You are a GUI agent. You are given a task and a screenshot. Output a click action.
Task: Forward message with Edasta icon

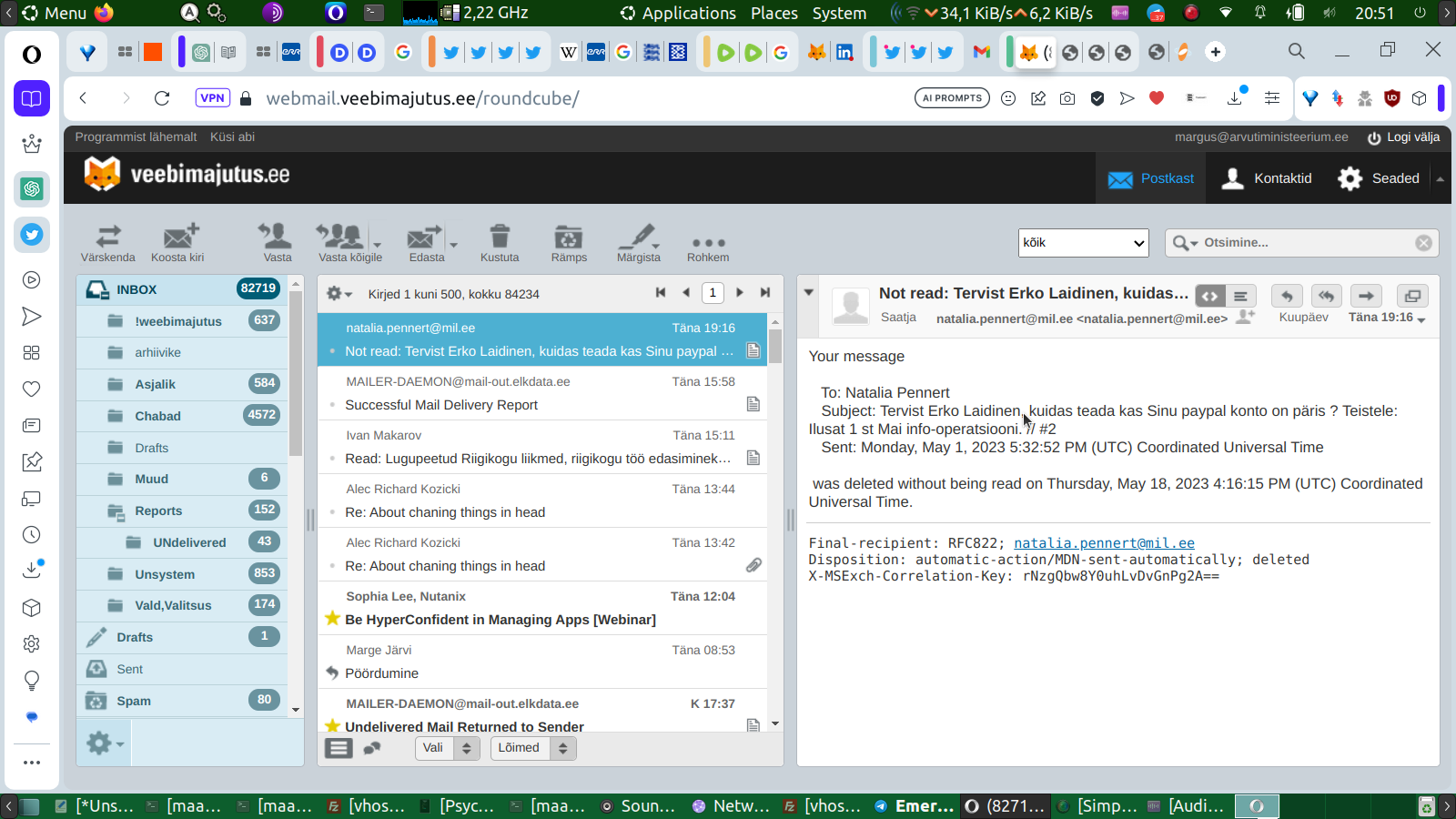[x=424, y=243]
